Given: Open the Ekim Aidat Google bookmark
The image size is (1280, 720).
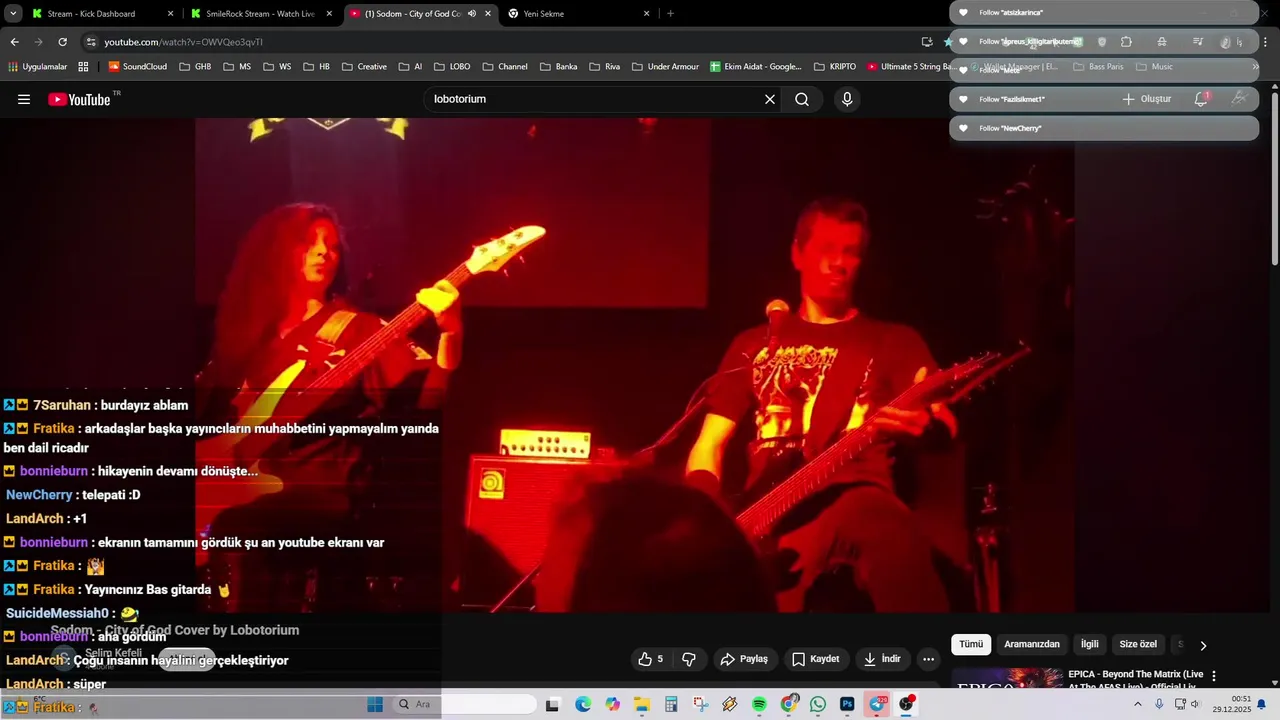Looking at the screenshot, I should click(x=756, y=67).
